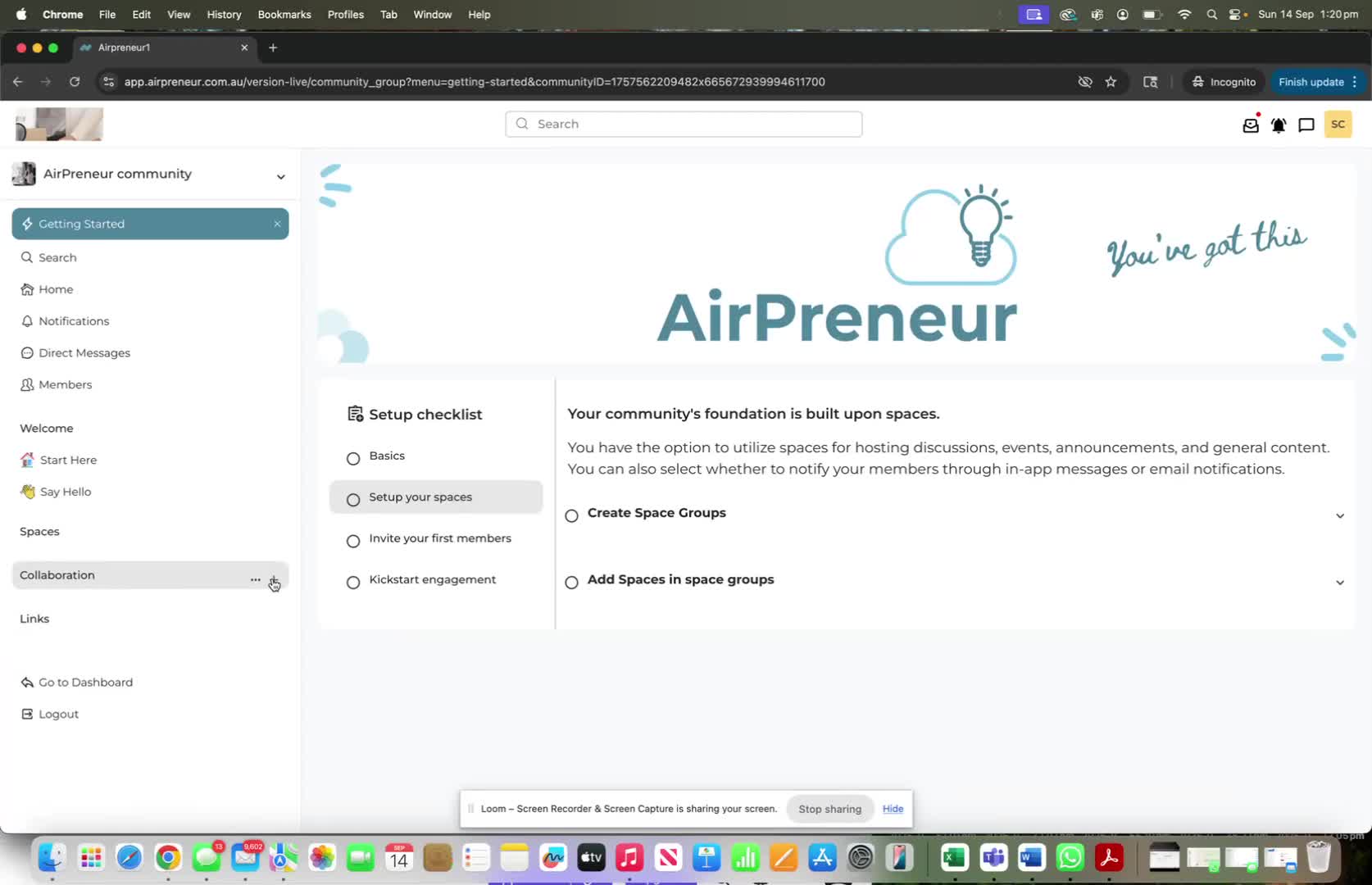Open WhatsApp from the Dock
The height and width of the screenshot is (885, 1372).
[1070, 858]
